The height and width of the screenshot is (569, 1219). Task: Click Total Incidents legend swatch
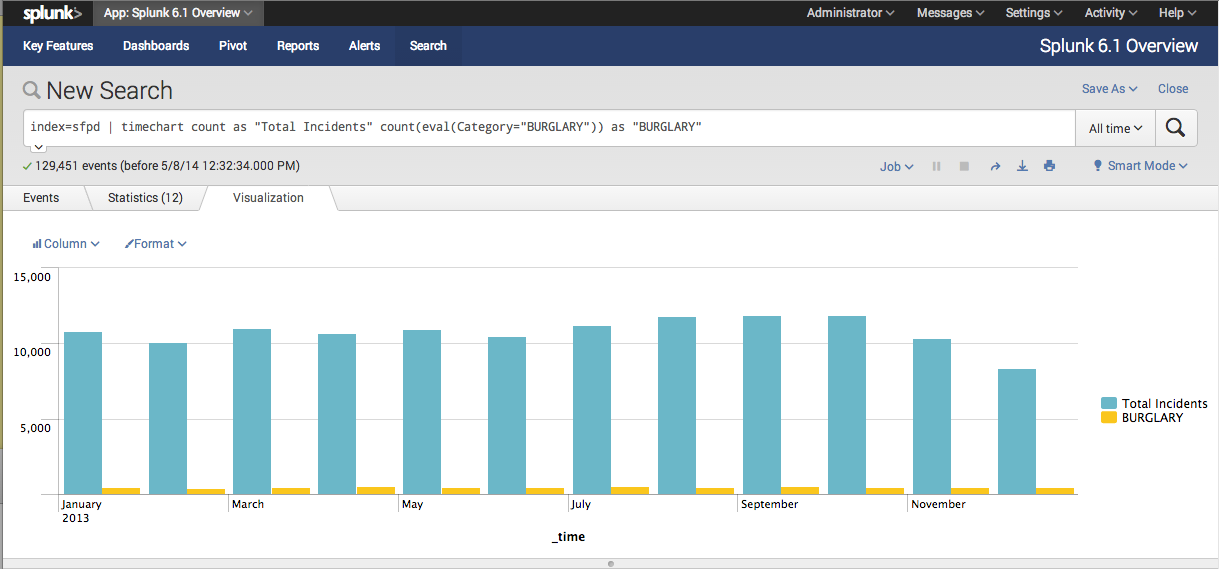(1109, 404)
